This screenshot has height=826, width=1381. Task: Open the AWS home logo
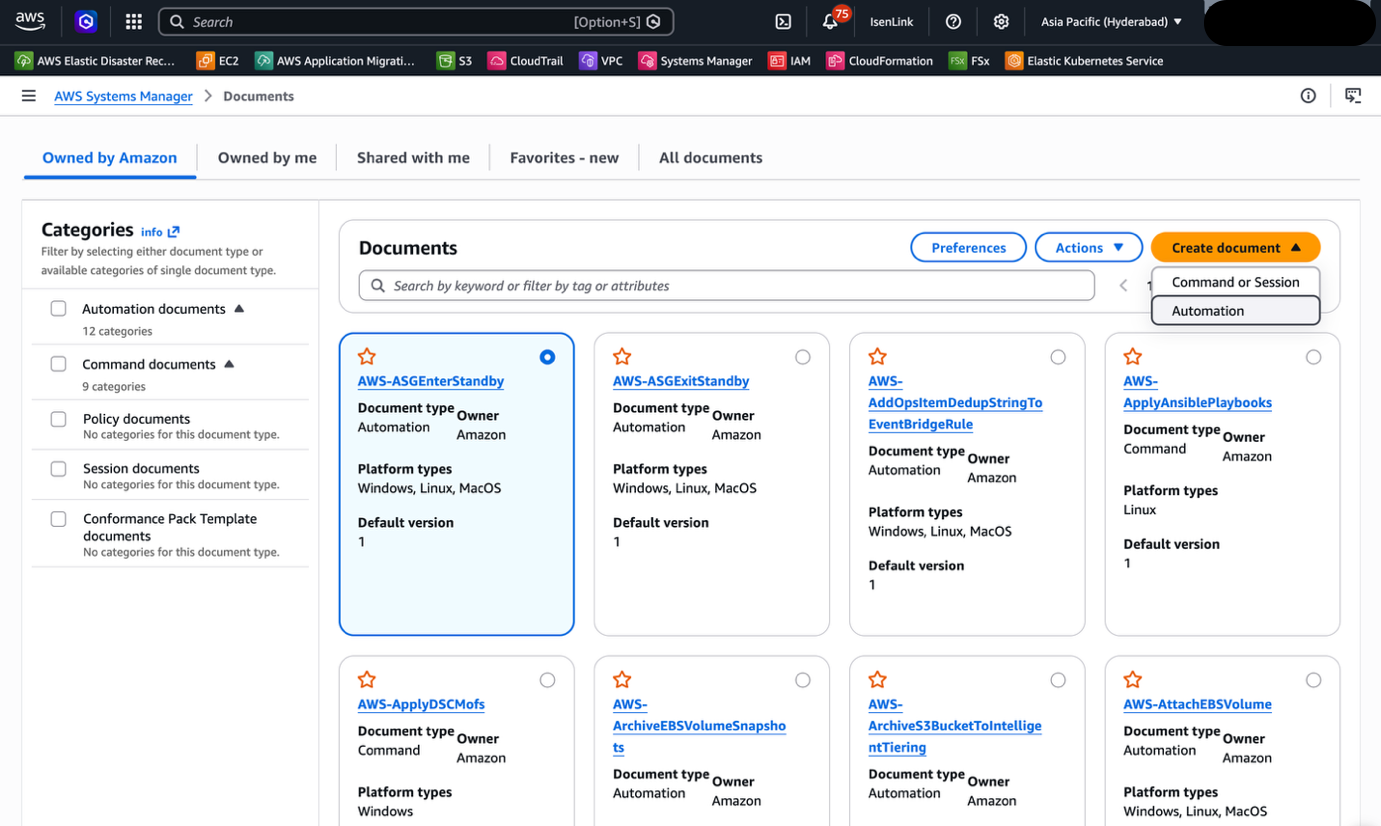30,21
